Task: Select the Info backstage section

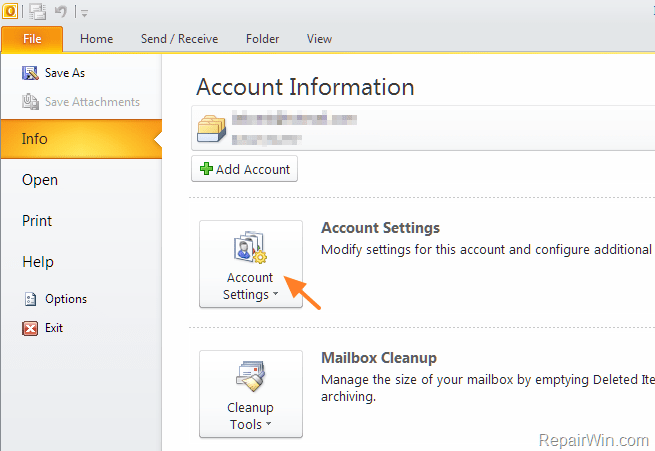Action: point(81,139)
